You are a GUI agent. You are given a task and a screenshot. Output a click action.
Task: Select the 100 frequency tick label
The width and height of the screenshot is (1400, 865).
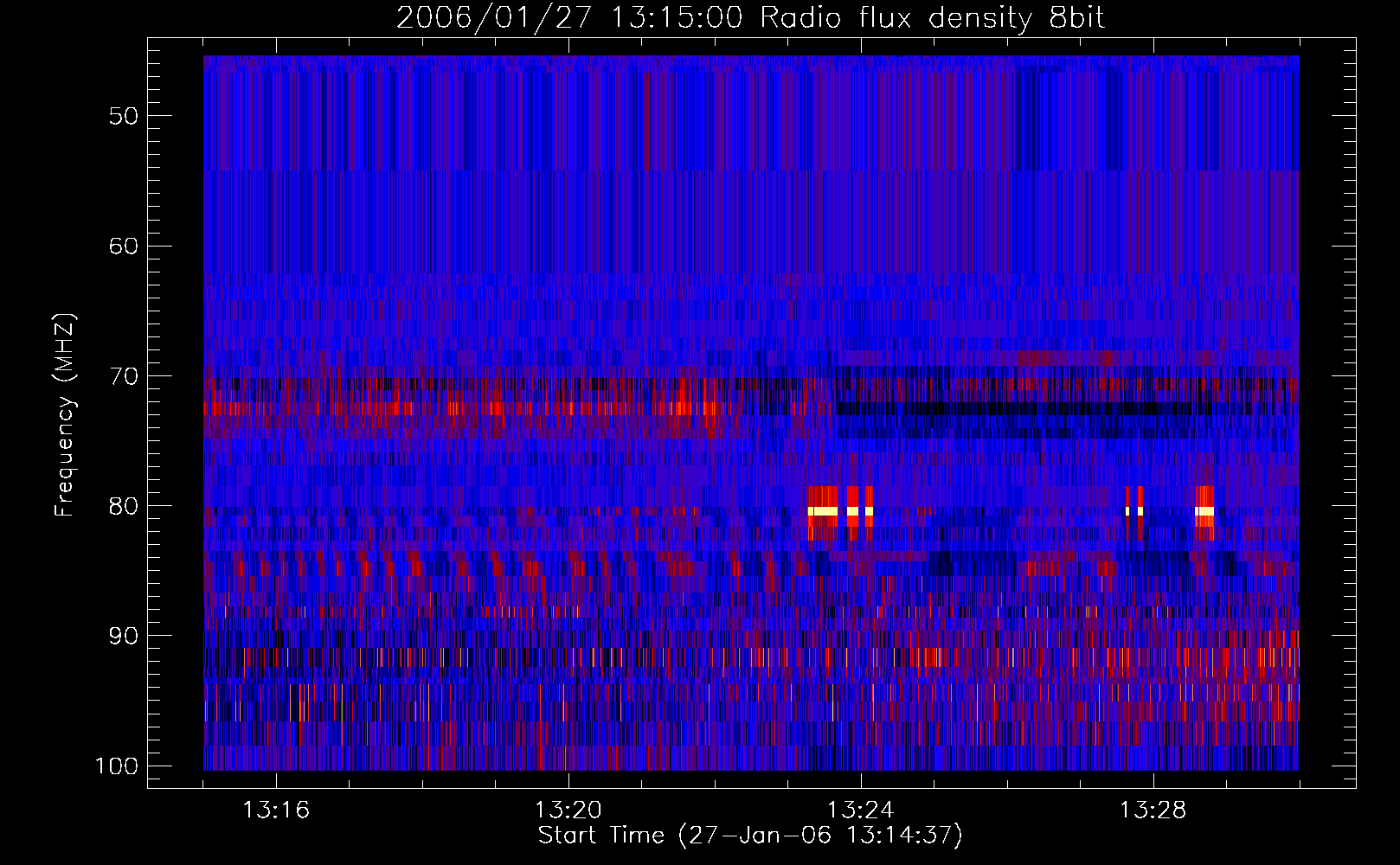point(116,766)
